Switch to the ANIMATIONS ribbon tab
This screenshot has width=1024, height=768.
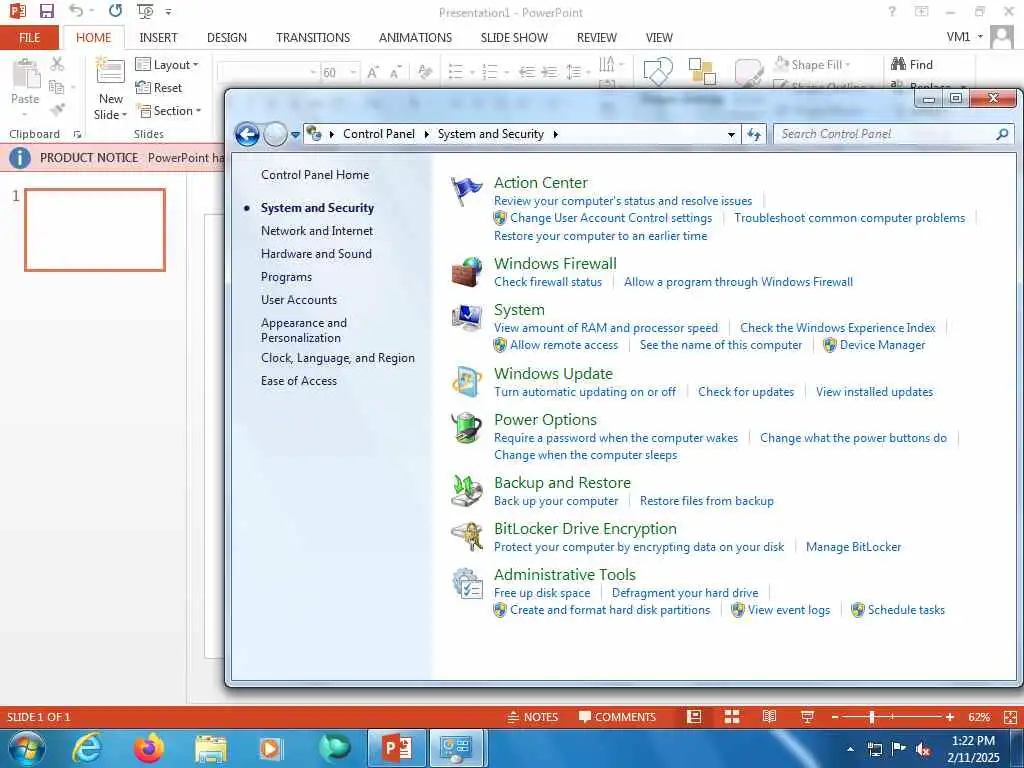(x=415, y=38)
